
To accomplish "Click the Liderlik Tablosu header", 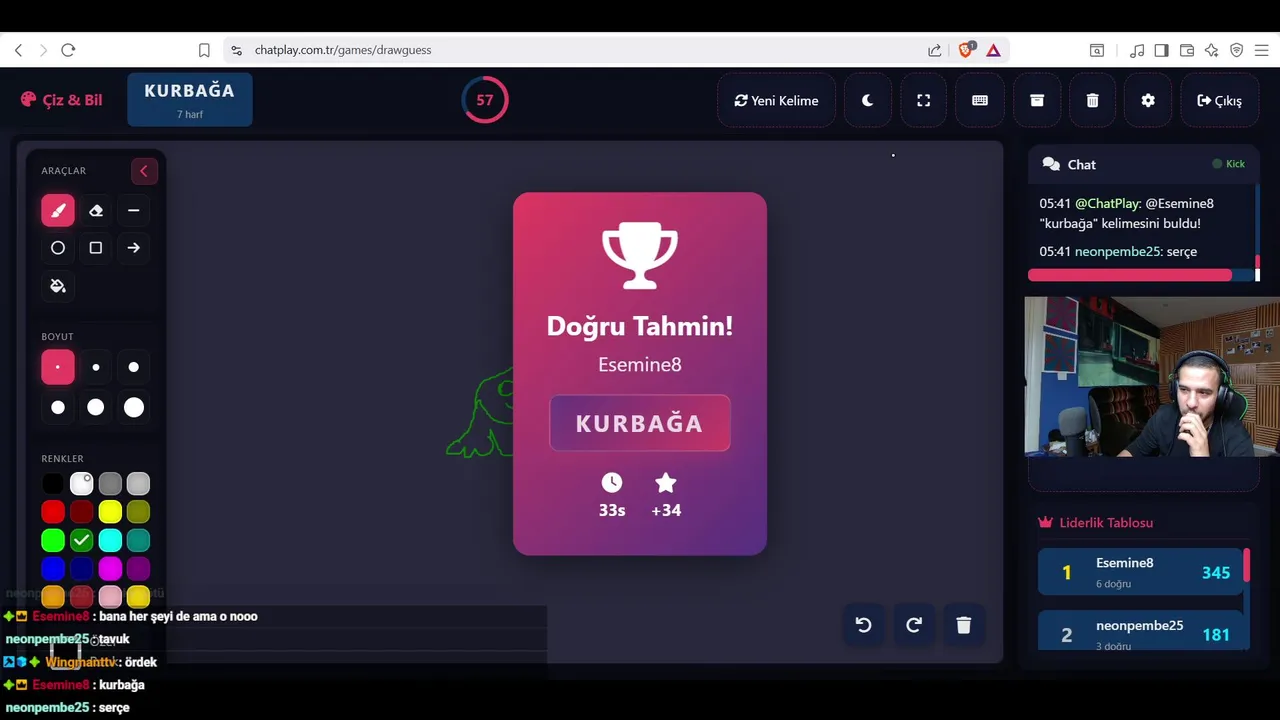I will (1096, 522).
